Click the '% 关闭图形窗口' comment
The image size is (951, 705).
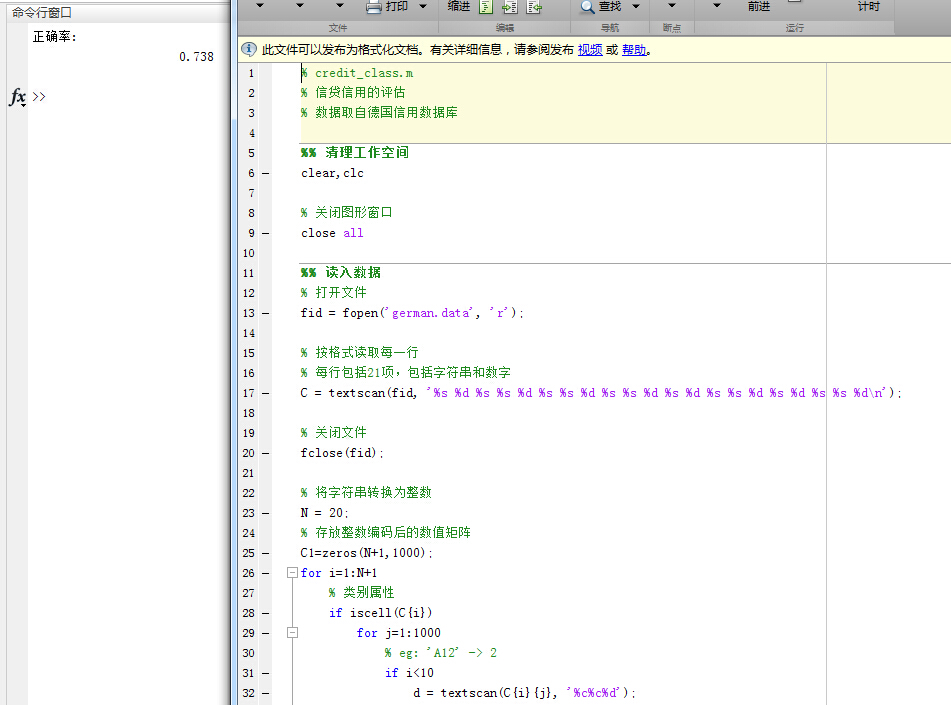[x=347, y=212]
